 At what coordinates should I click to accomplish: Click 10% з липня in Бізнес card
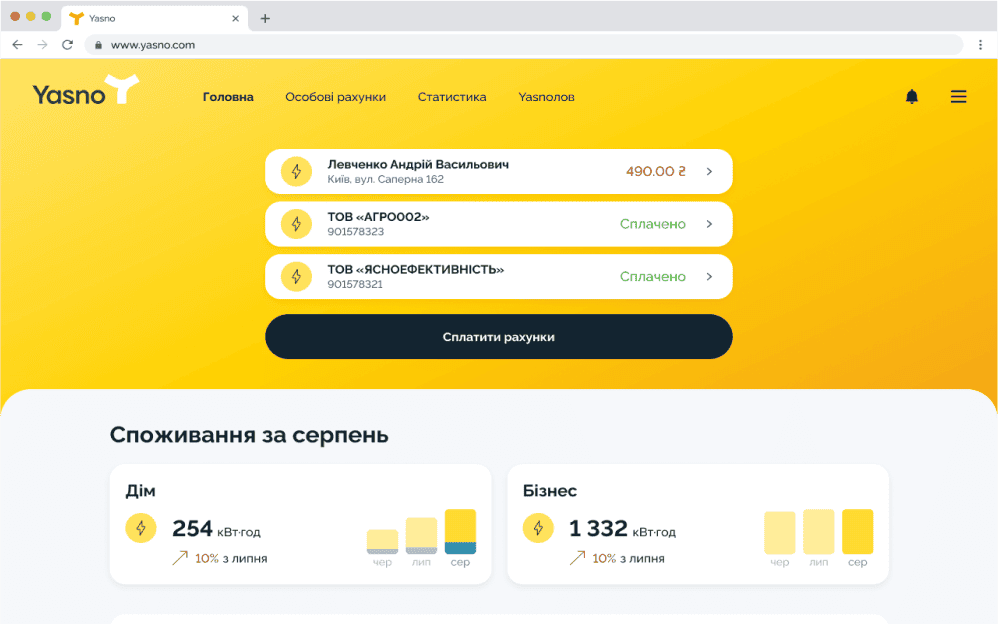(x=628, y=559)
